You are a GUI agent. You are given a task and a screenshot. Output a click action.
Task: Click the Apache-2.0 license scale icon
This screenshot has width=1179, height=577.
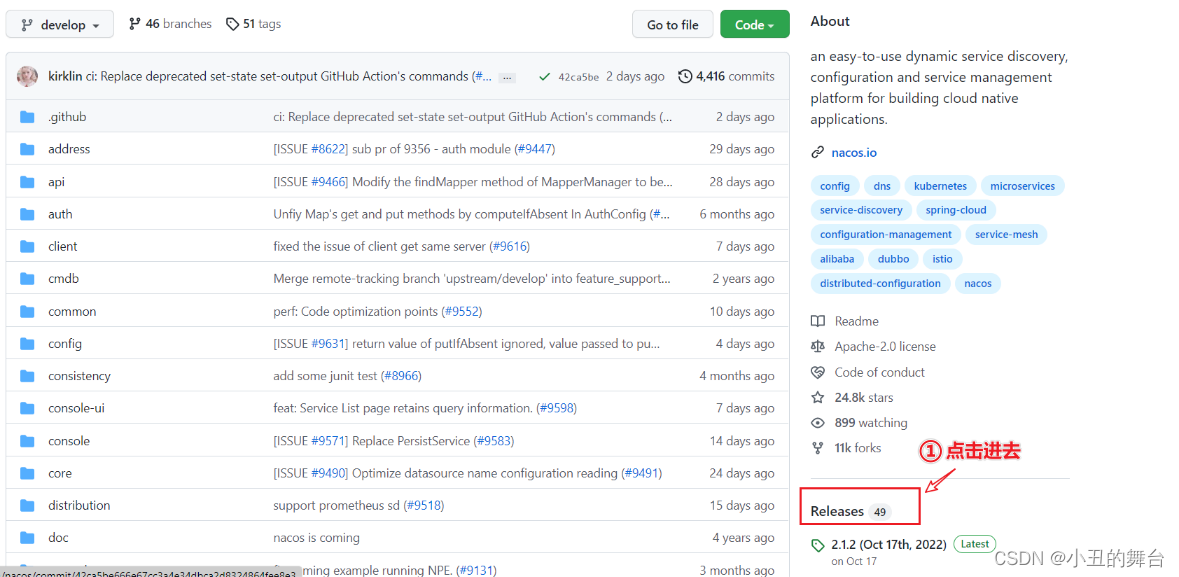pyautogui.click(x=818, y=347)
